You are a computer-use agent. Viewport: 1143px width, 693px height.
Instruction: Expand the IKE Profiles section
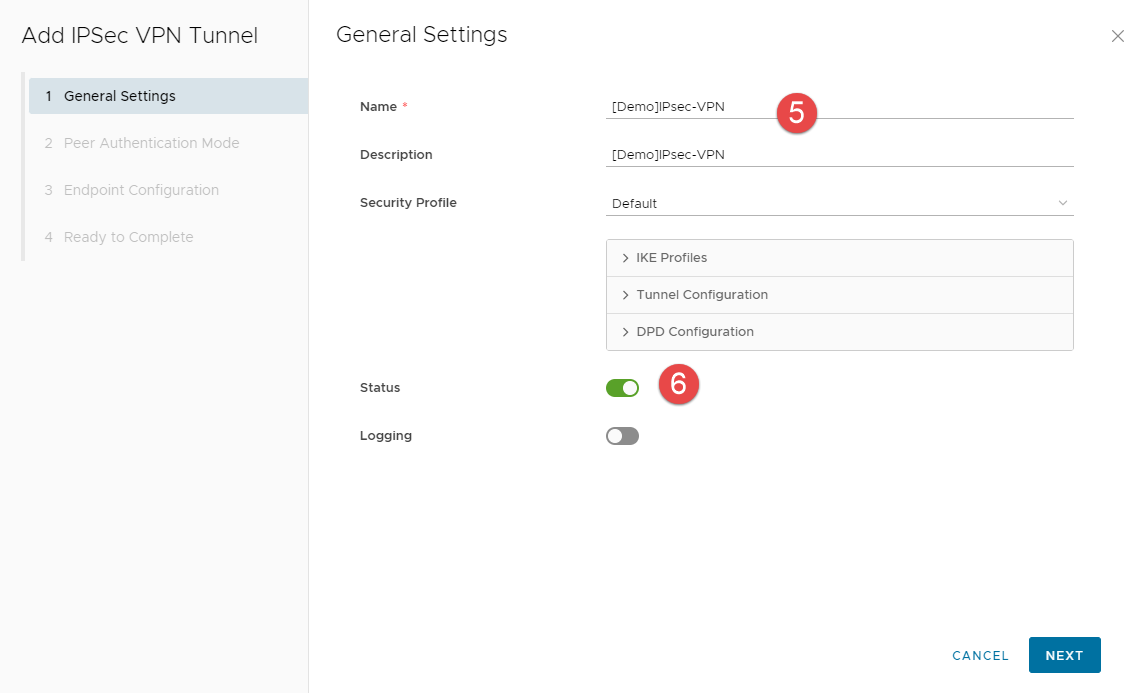(672, 258)
